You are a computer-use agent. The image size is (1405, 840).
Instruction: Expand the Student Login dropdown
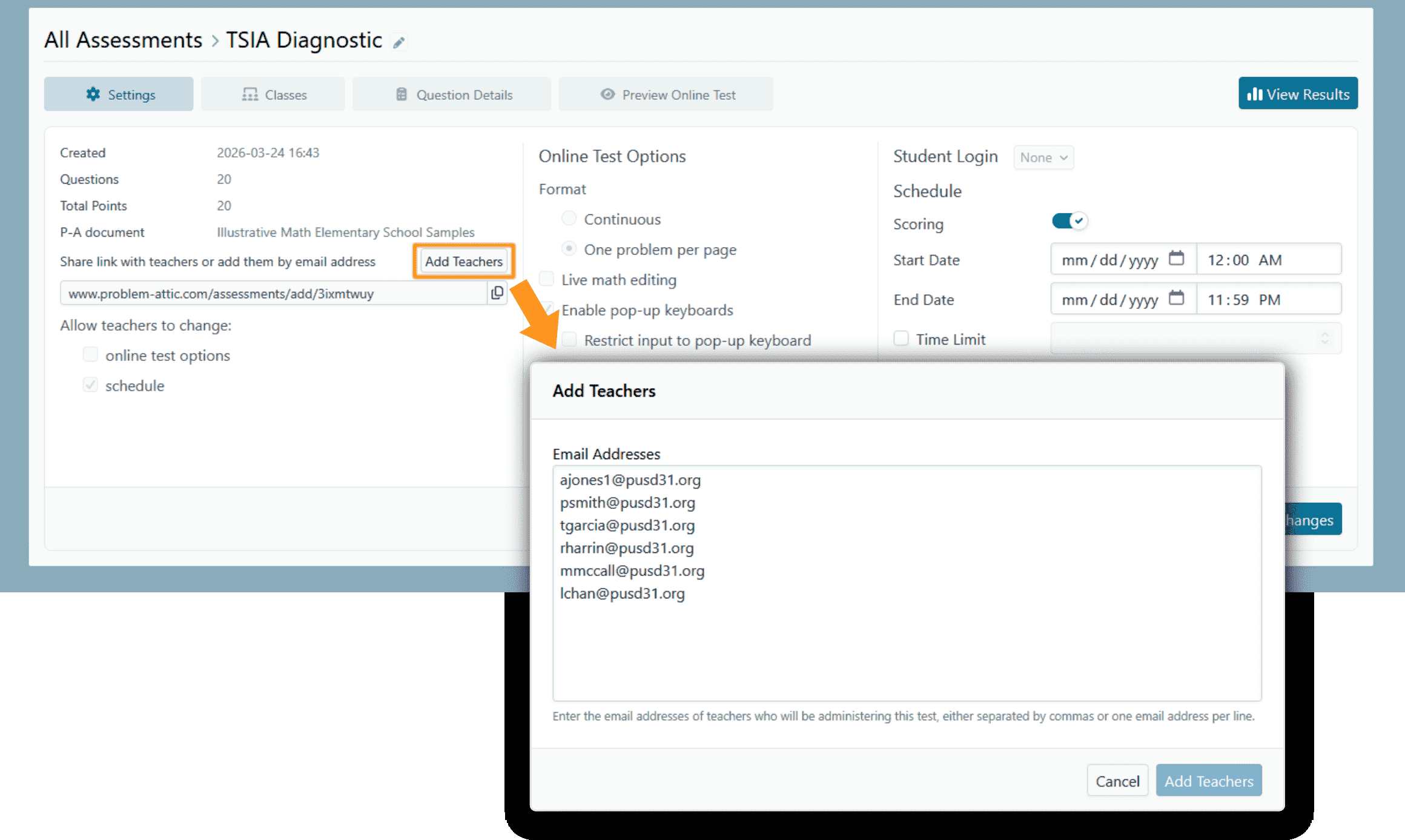tap(1043, 157)
